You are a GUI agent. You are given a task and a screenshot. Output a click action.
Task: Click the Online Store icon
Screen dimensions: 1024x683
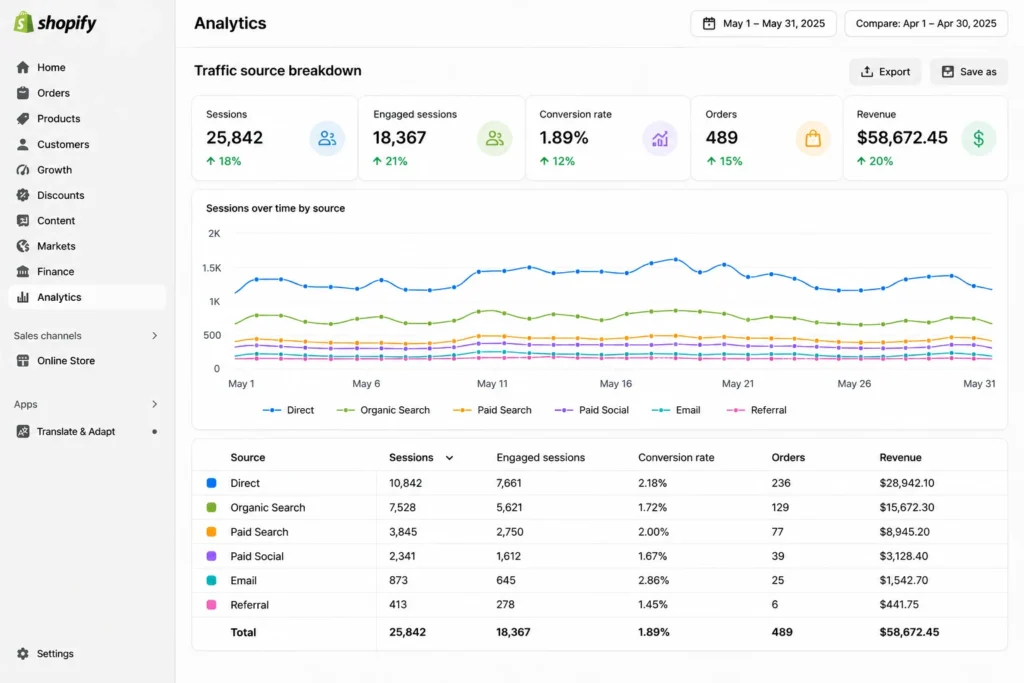[23, 360]
